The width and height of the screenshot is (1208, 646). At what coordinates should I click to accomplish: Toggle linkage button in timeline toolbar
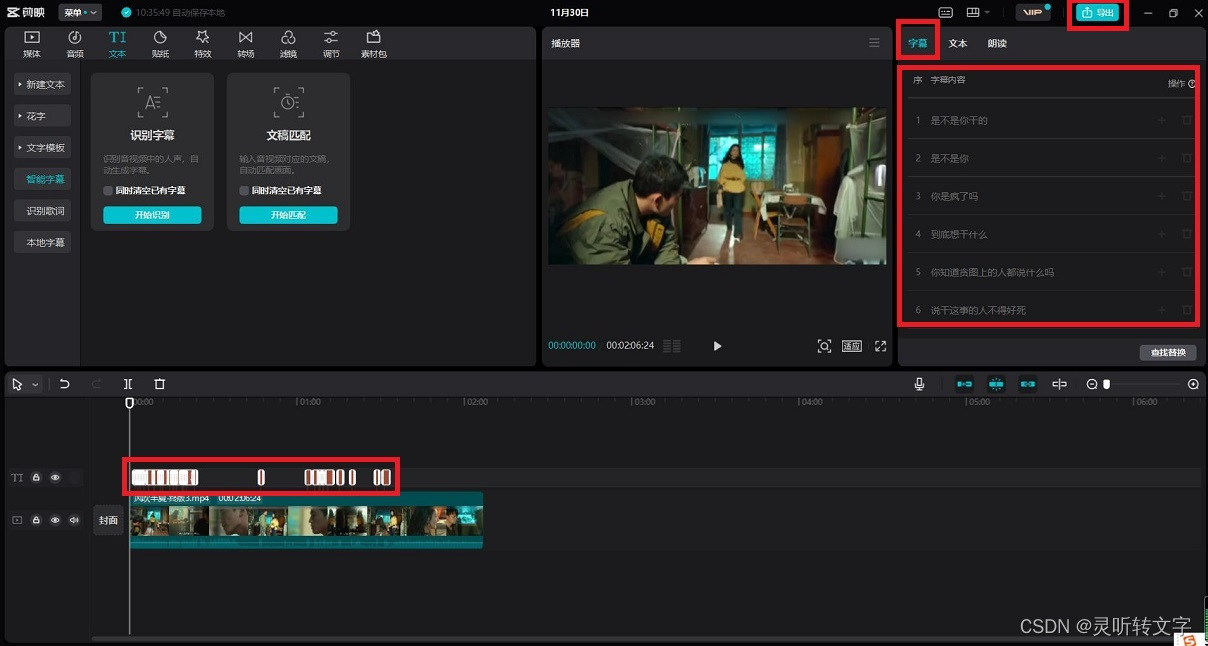point(1028,384)
